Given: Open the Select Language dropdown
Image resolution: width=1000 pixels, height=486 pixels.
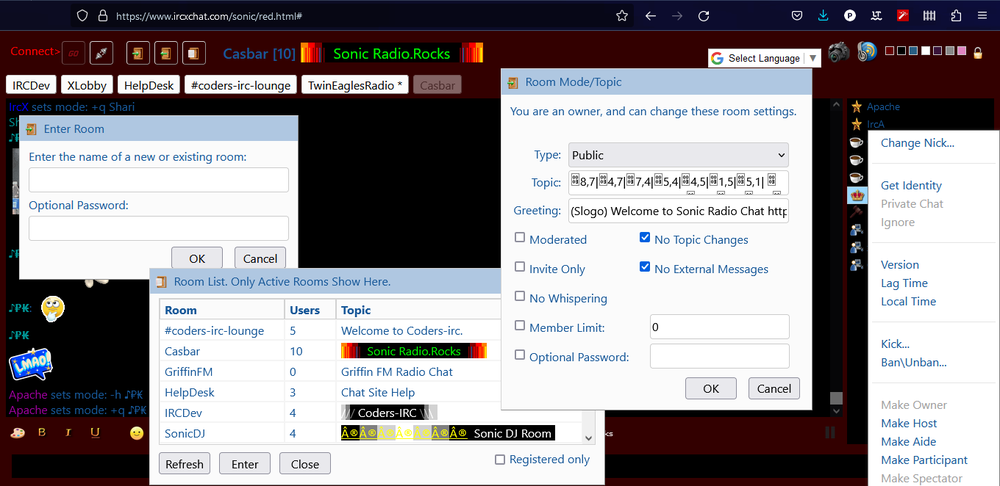Looking at the screenshot, I should pyautogui.click(x=763, y=58).
